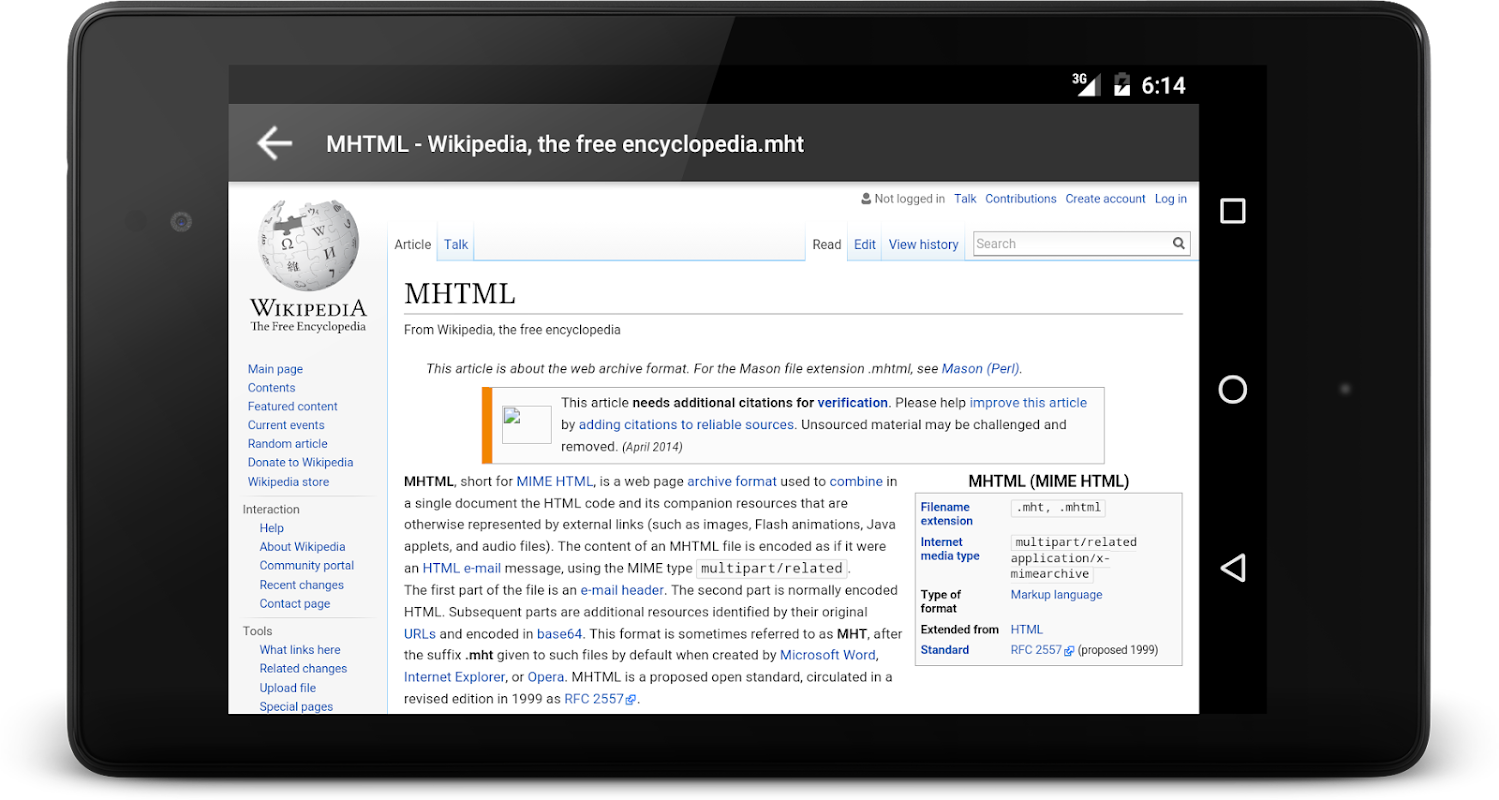This screenshot has height=800, width=1499.
Task: Open the Article tab
Action: pyautogui.click(x=413, y=244)
